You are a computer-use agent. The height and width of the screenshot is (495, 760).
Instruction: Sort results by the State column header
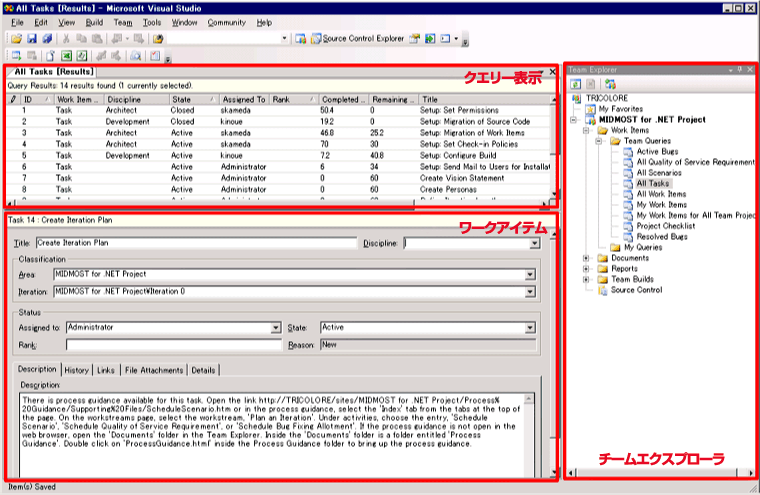(x=193, y=99)
